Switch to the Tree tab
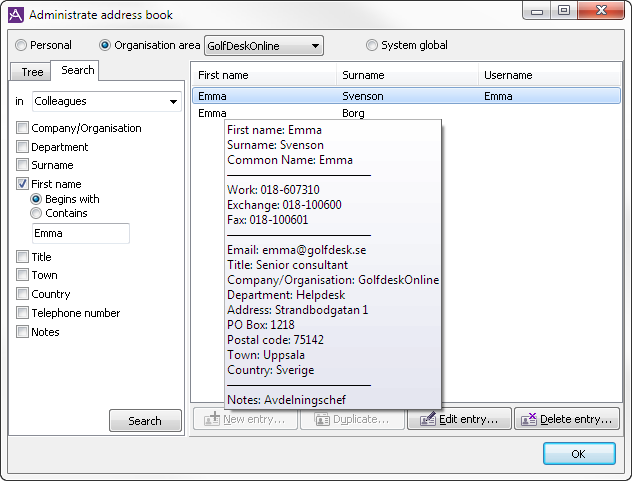632x481 pixels. pos(32,72)
